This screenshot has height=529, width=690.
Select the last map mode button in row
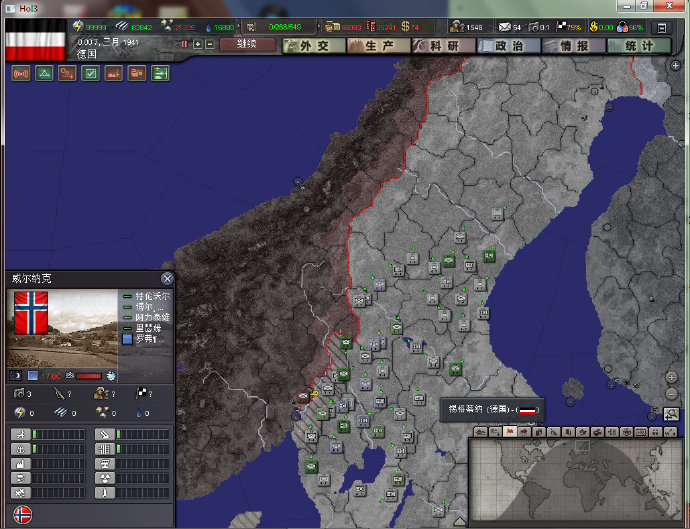pos(670,432)
